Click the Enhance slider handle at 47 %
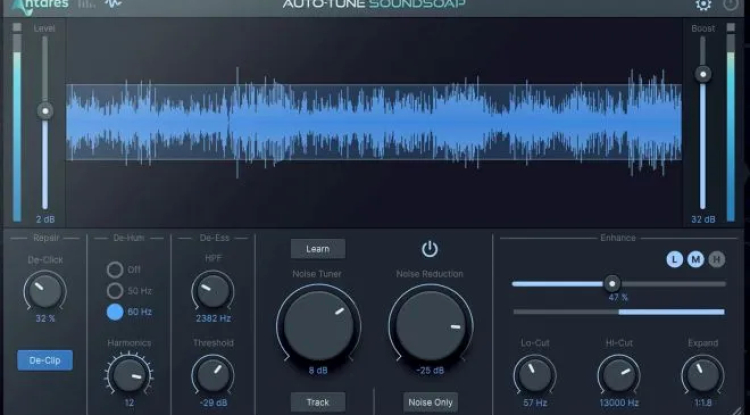 point(612,284)
